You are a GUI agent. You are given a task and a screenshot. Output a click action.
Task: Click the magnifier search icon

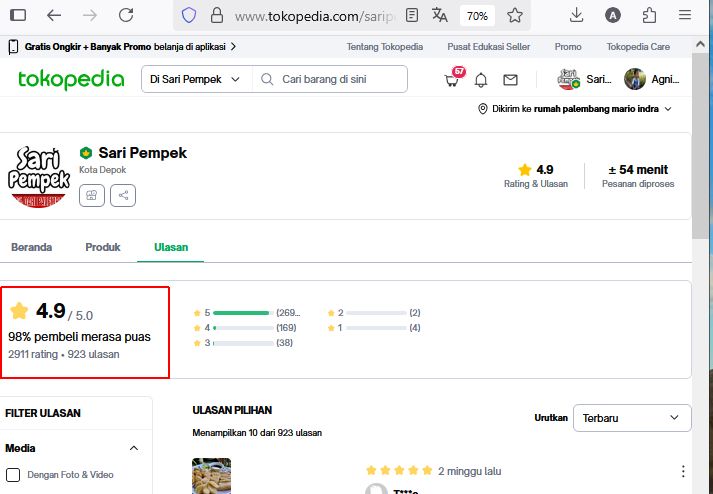point(267,79)
